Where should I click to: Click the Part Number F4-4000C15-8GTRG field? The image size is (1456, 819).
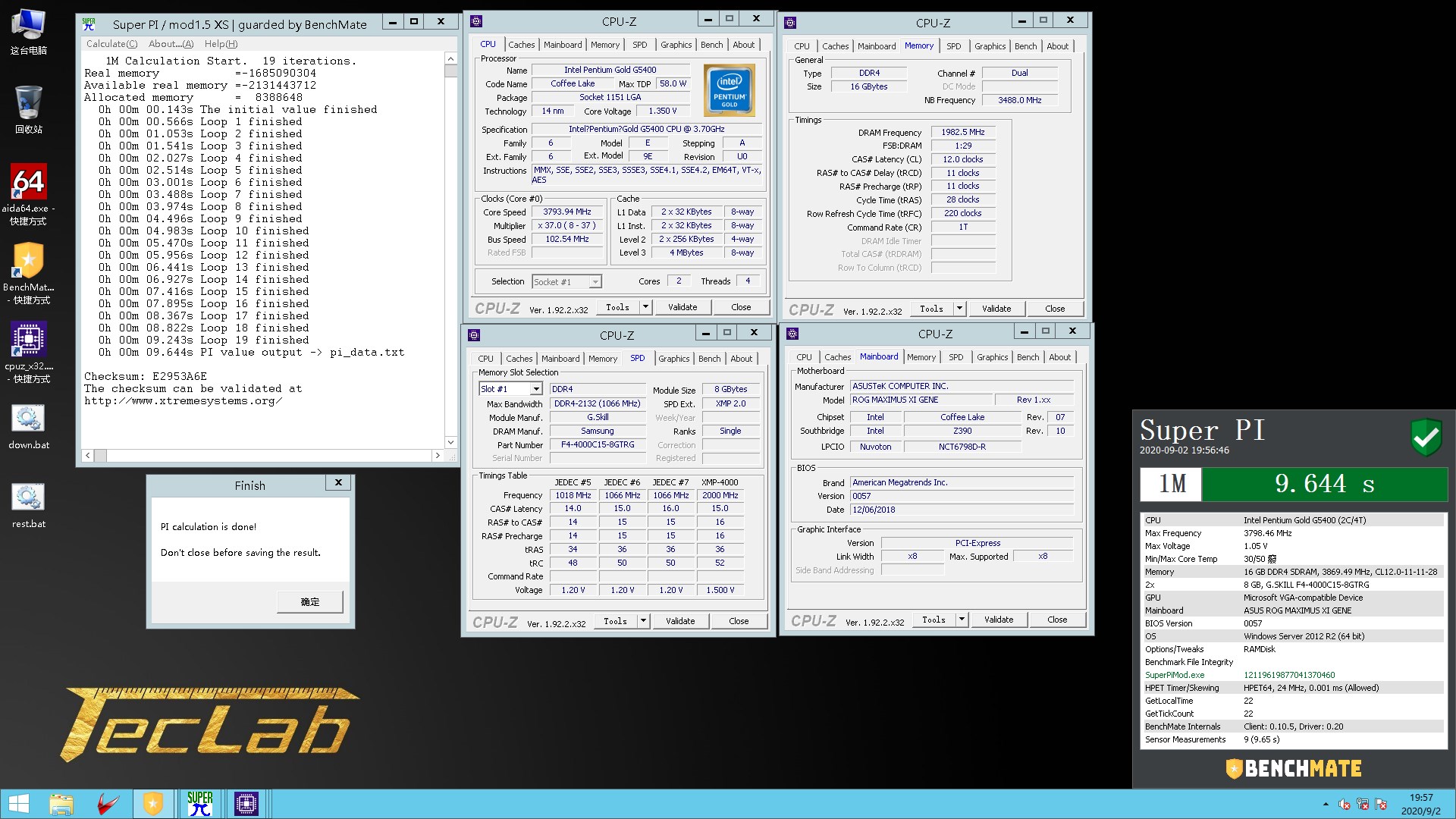[598, 445]
